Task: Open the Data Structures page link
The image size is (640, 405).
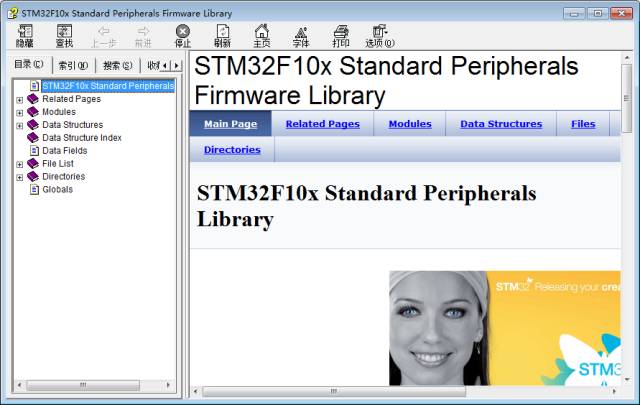Action: (x=501, y=124)
